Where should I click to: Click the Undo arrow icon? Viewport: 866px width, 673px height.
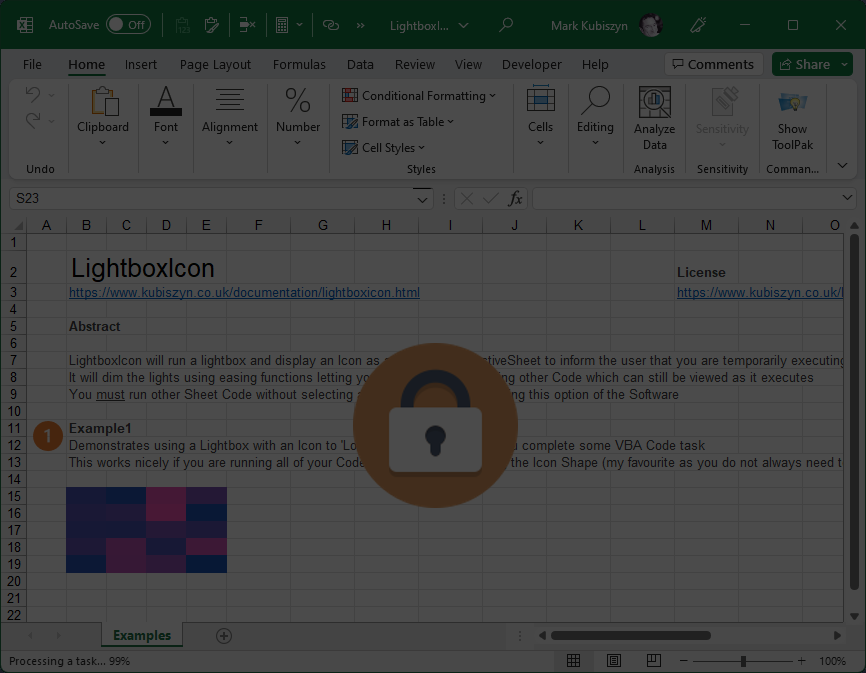point(33,95)
